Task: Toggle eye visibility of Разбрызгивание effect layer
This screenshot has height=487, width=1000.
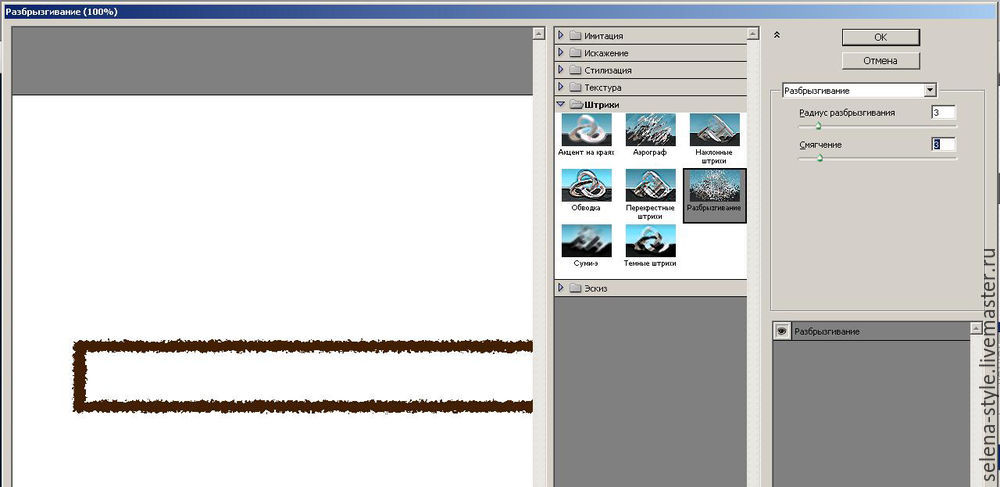Action: pos(781,331)
